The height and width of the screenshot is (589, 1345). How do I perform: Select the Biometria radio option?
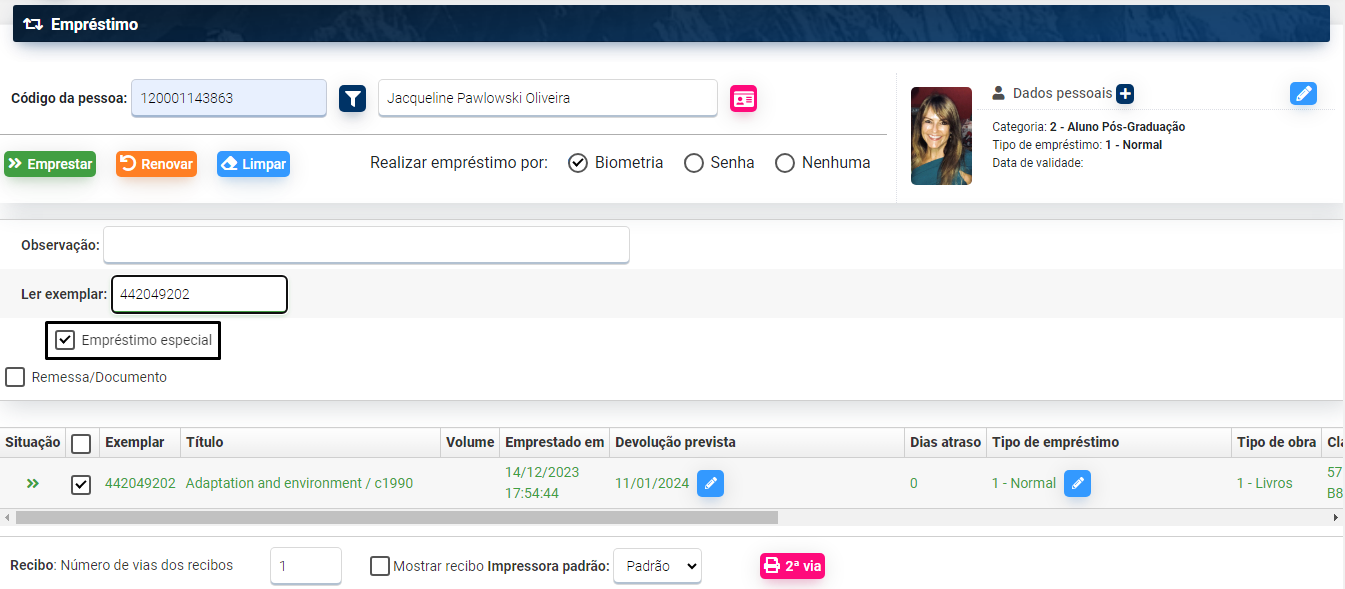point(577,163)
